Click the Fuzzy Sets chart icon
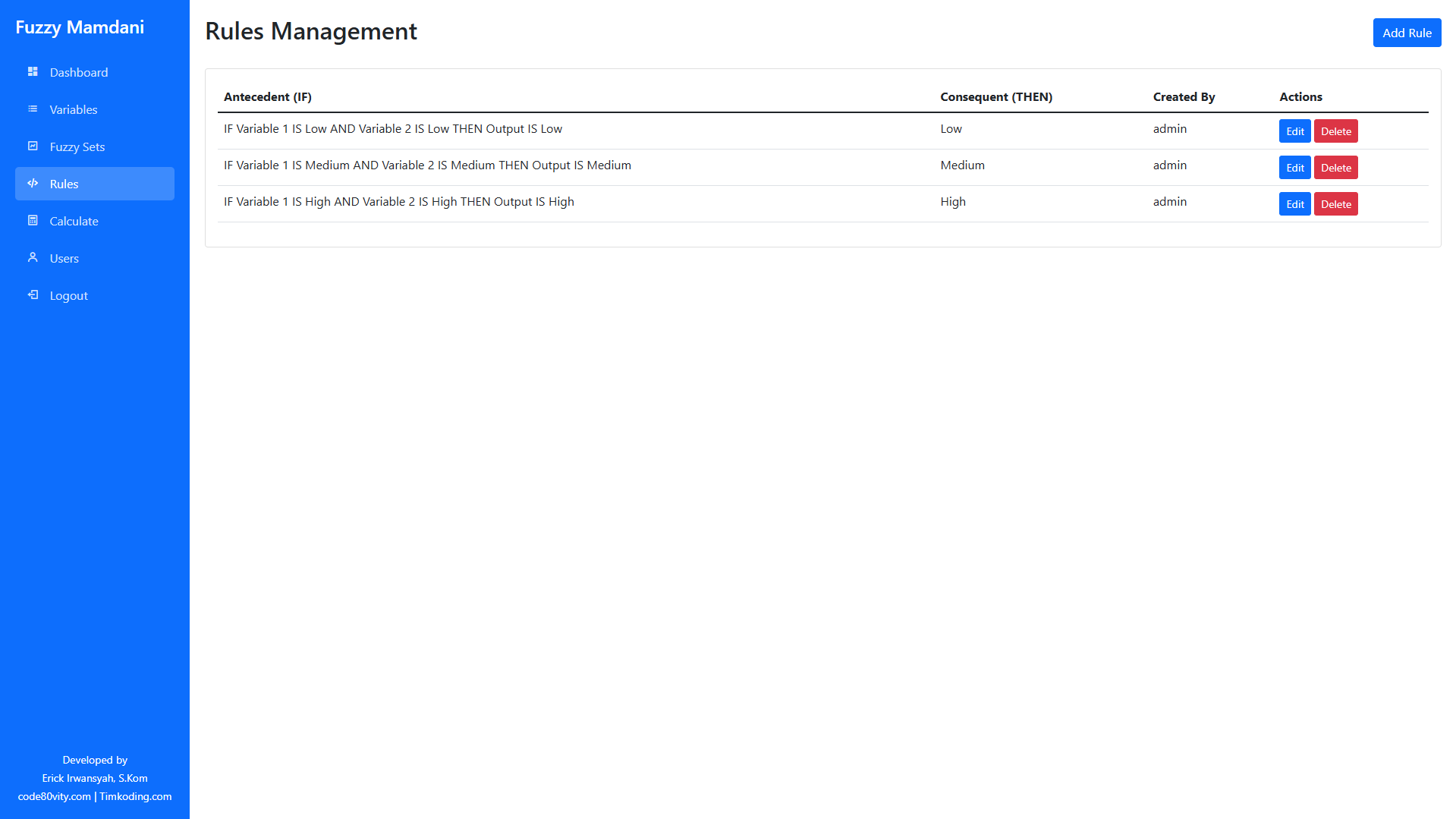This screenshot has width=1456, height=819. pos(33,146)
